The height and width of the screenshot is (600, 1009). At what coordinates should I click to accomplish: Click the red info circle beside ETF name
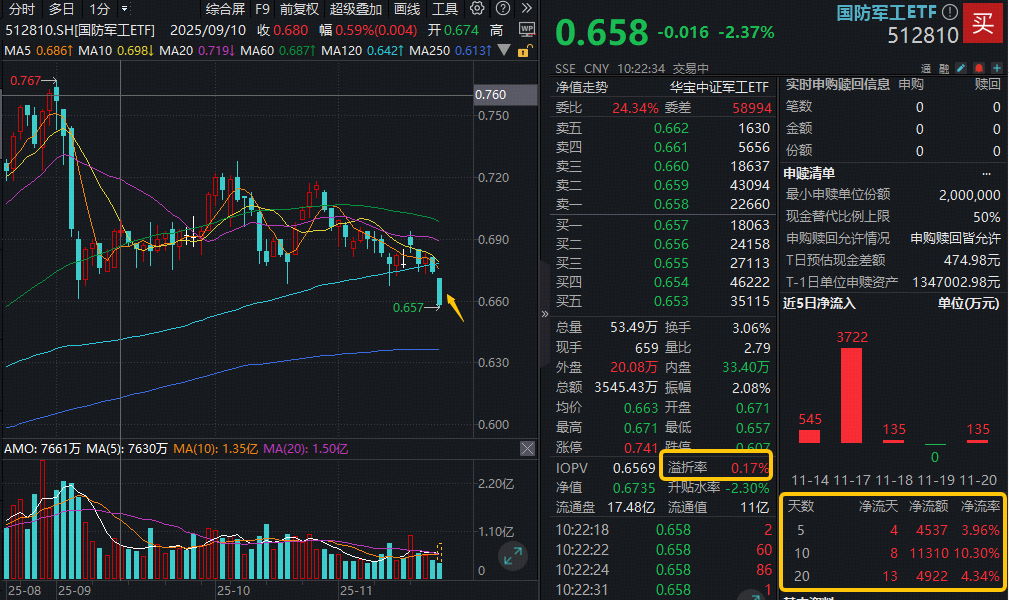click(x=947, y=13)
